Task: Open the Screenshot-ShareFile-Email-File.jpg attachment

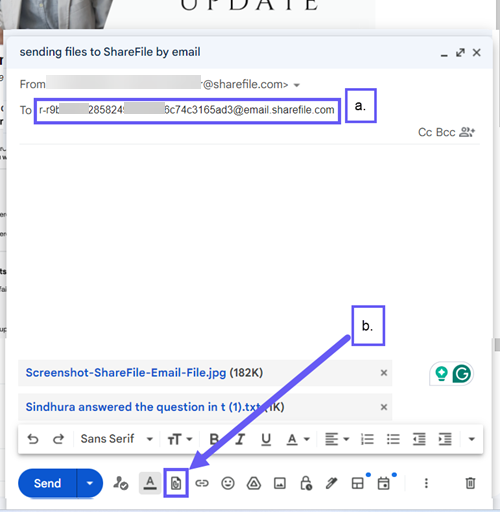Action: (126, 372)
